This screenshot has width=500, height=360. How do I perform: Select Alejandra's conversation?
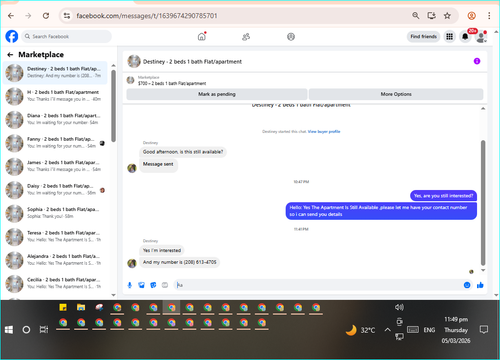coord(55,260)
